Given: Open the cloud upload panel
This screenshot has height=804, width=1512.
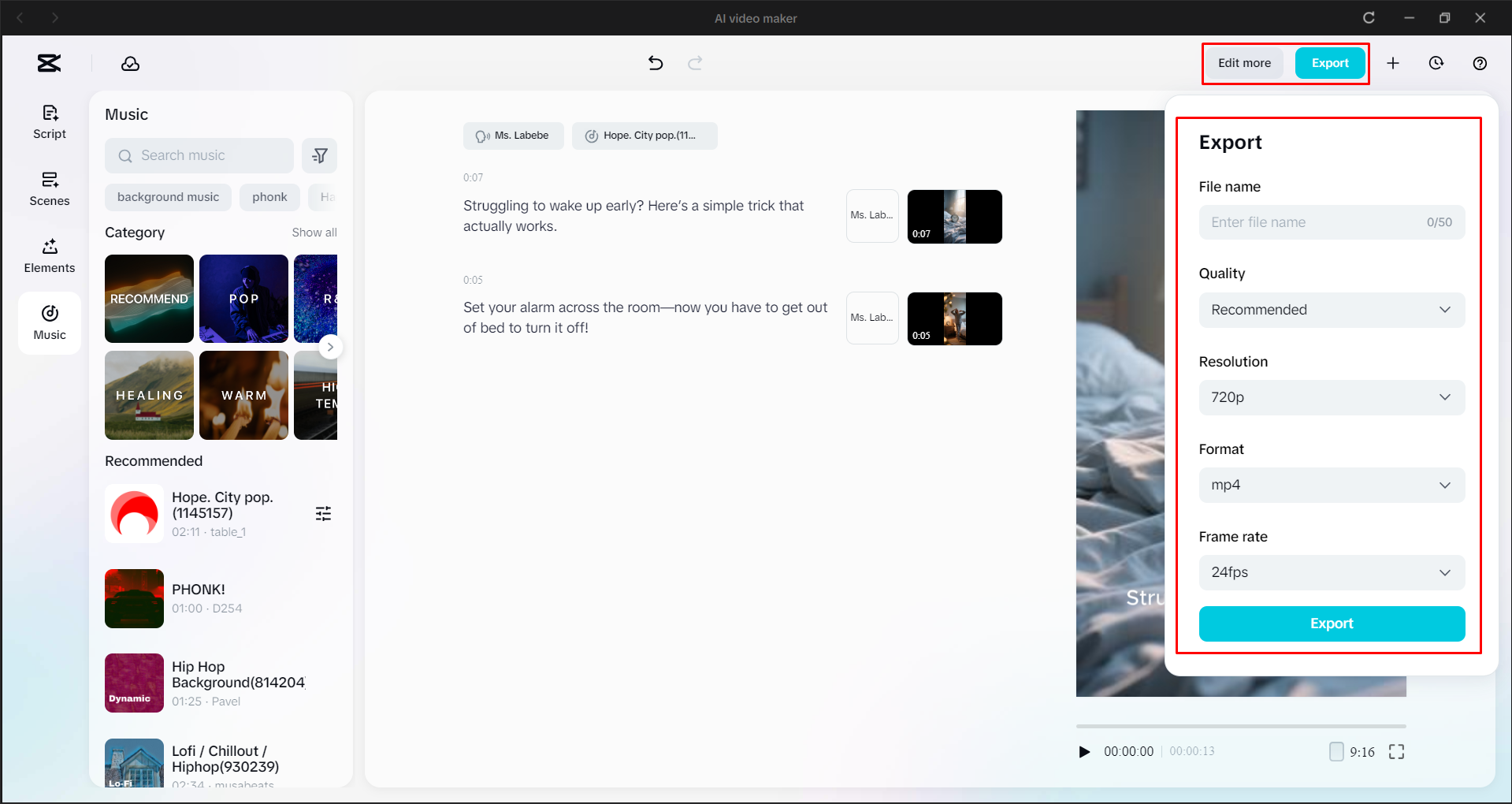Looking at the screenshot, I should (130, 63).
